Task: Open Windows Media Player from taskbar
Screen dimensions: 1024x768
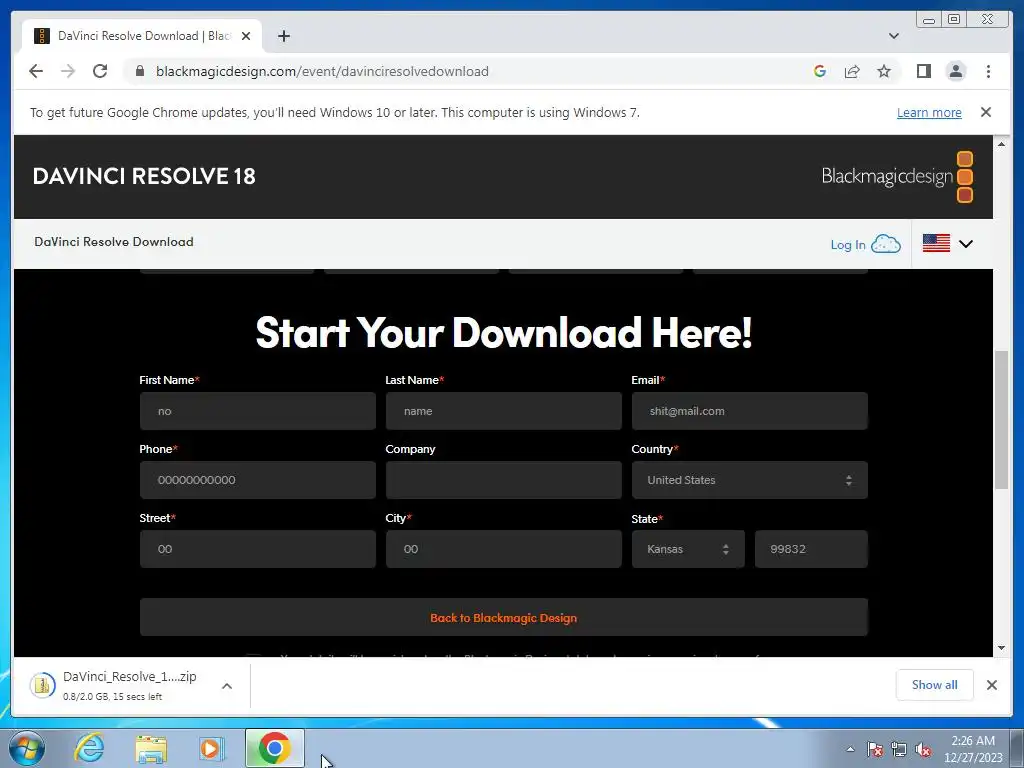Action: tap(212, 748)
